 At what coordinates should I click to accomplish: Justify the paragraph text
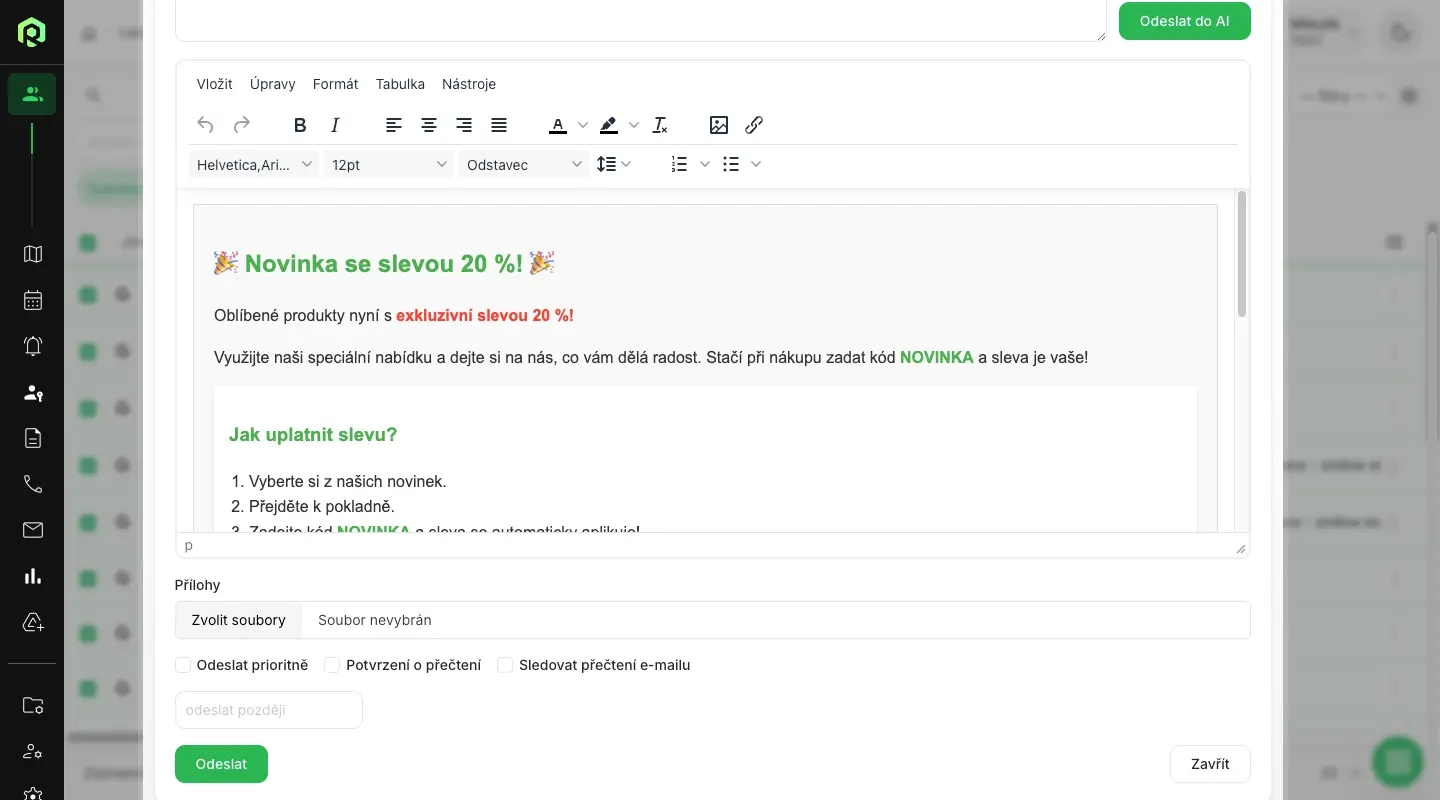[499, 125]
